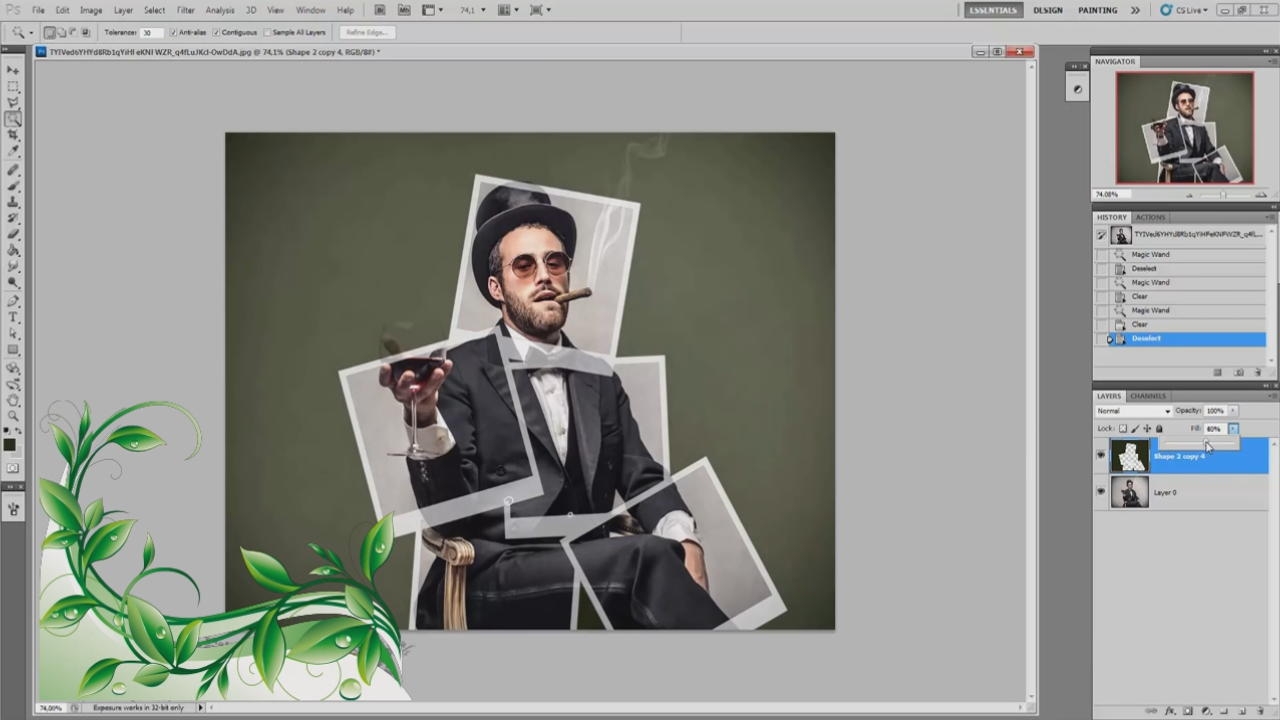Select the Crop tool
This screenshot has height=720, width=1280.
13,135
